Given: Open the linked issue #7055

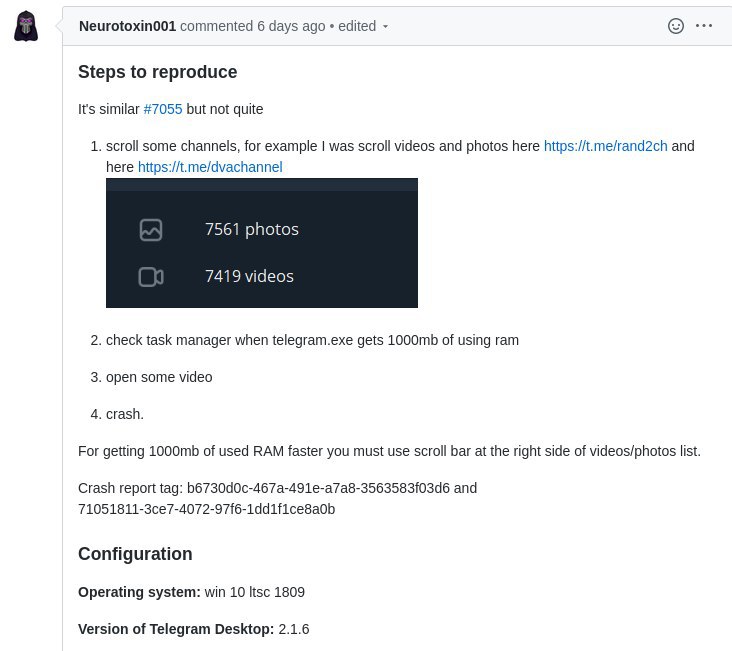Looking at the screenshot, I should click(163, 109).
